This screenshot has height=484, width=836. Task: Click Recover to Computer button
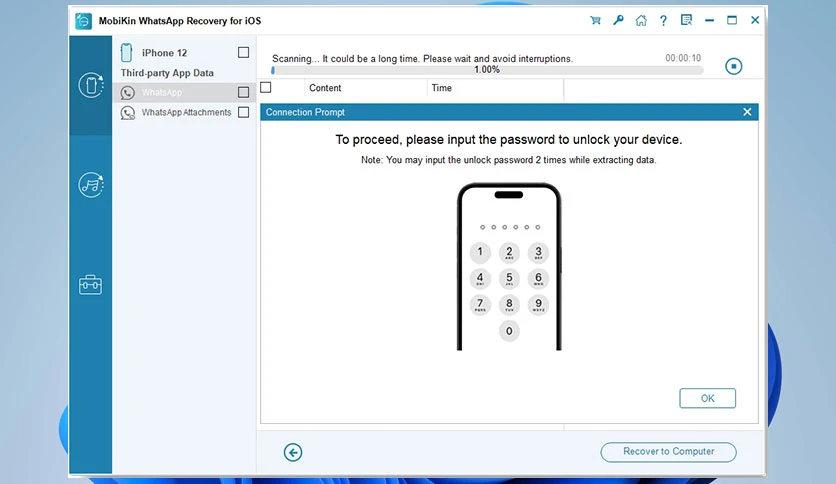click(x=669, y=451)
